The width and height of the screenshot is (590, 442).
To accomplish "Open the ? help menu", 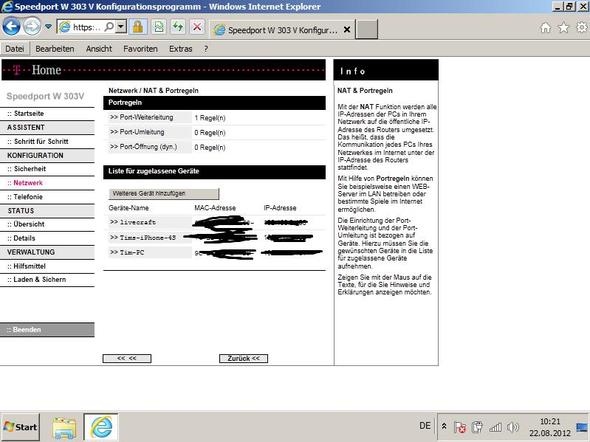I will tap(206, 49).
